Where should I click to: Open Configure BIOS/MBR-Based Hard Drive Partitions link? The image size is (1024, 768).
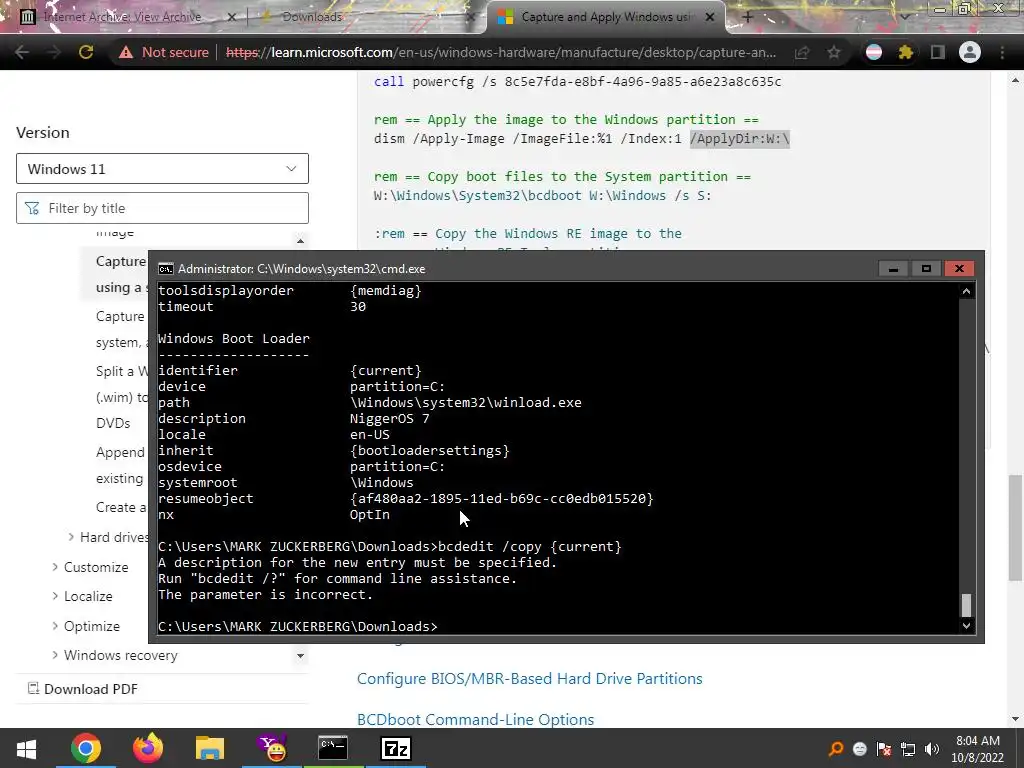(x=530, y=679)
